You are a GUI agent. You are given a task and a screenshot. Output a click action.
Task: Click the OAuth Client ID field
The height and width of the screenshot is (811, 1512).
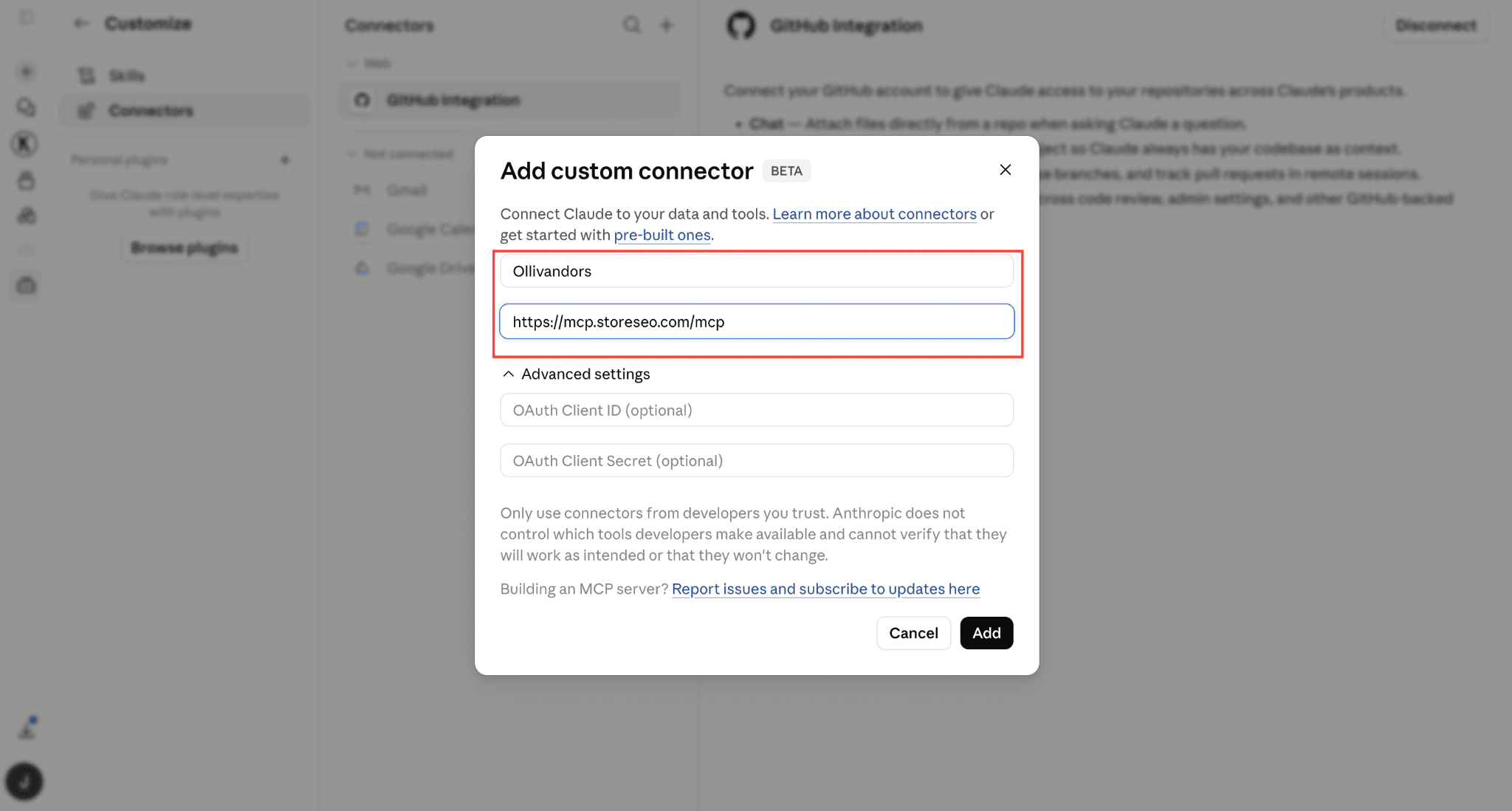click(x=757, y=410)
